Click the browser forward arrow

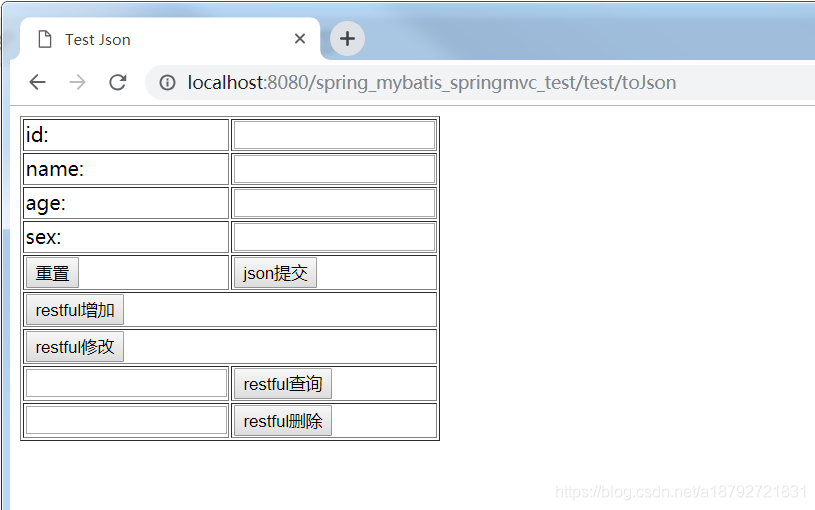[77, 82]
